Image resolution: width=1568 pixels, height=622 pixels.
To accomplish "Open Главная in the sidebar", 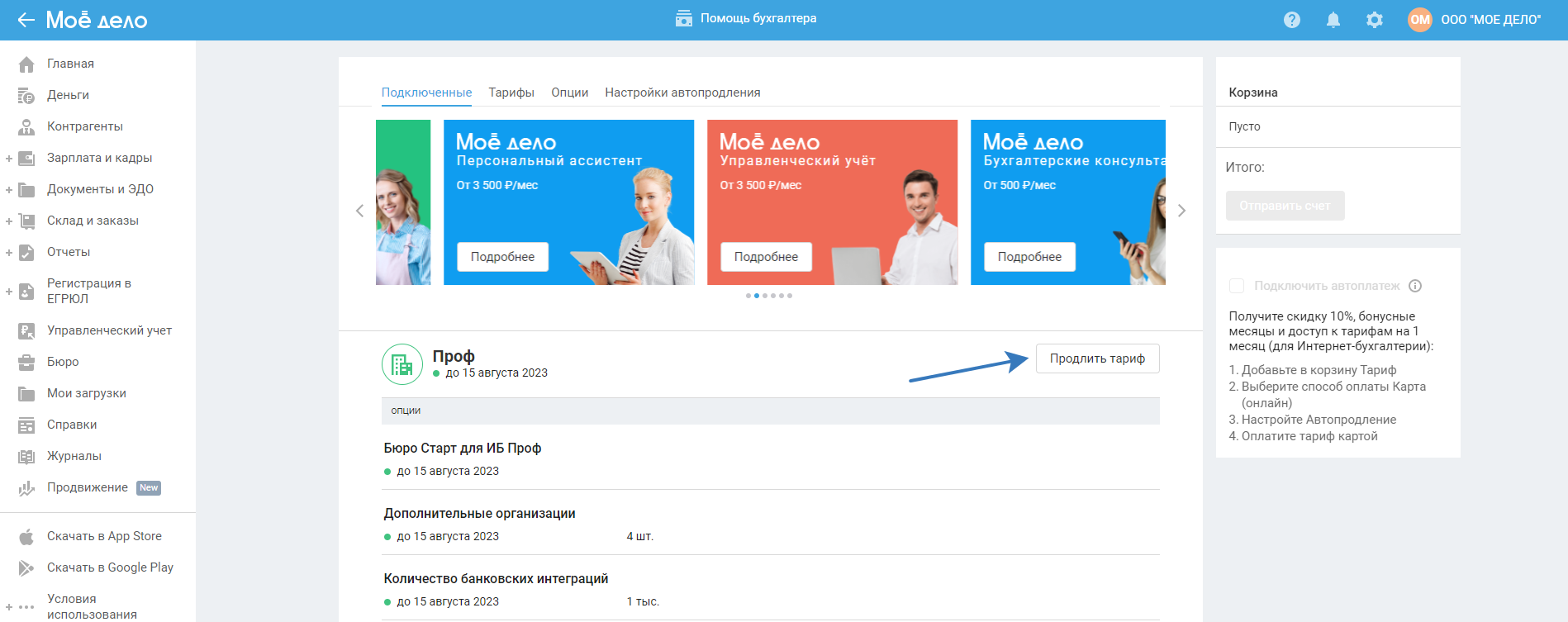I will pyautogui.click(x=70, y=64).
